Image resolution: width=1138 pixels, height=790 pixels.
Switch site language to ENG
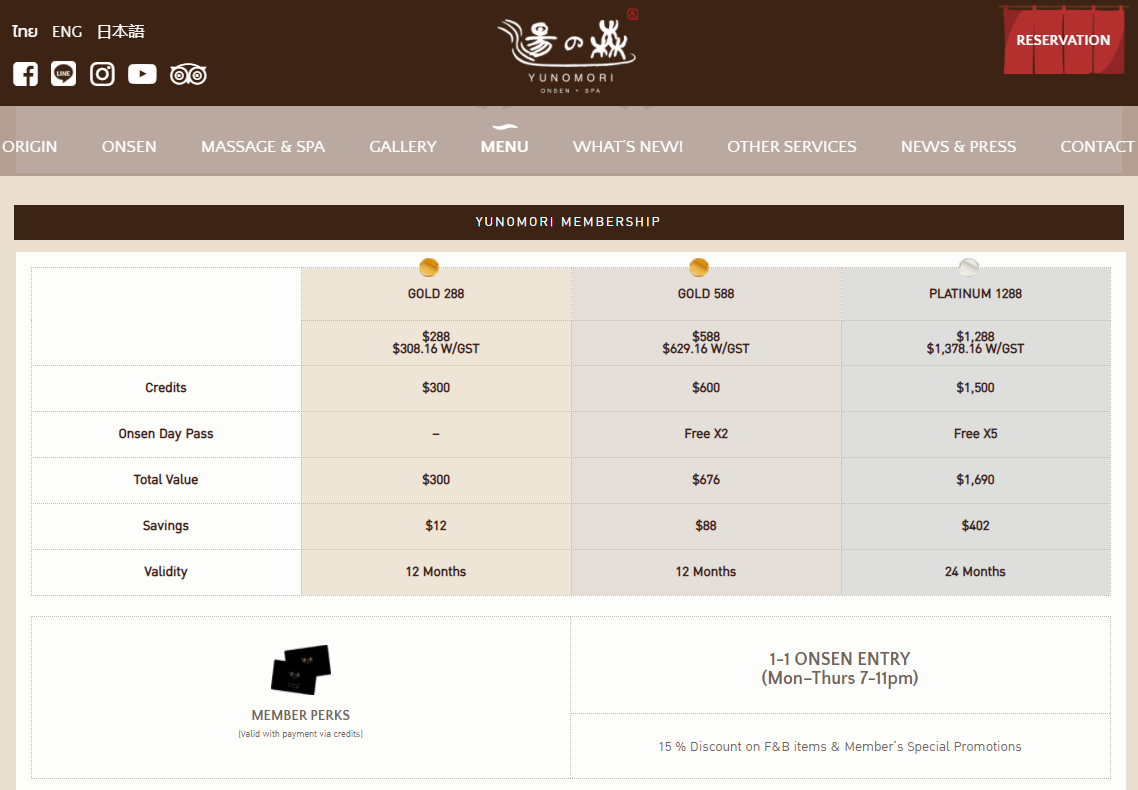tap(67, 32)
